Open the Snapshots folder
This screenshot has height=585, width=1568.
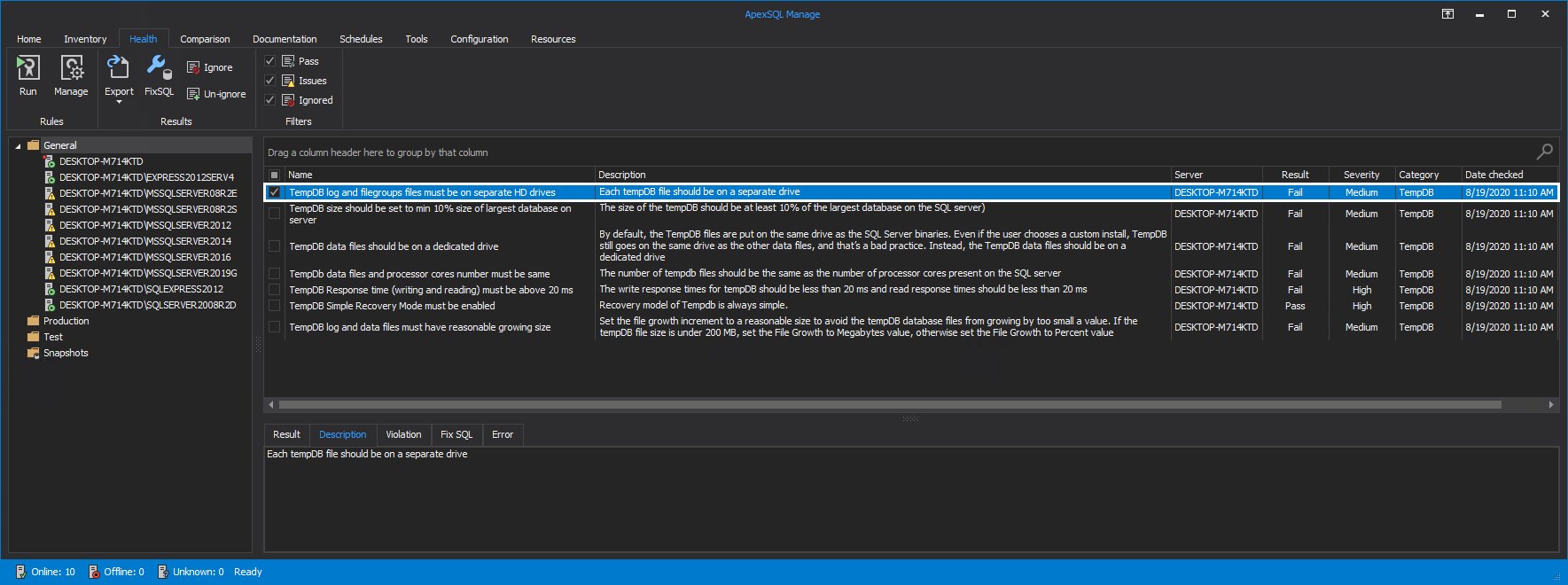66,353
